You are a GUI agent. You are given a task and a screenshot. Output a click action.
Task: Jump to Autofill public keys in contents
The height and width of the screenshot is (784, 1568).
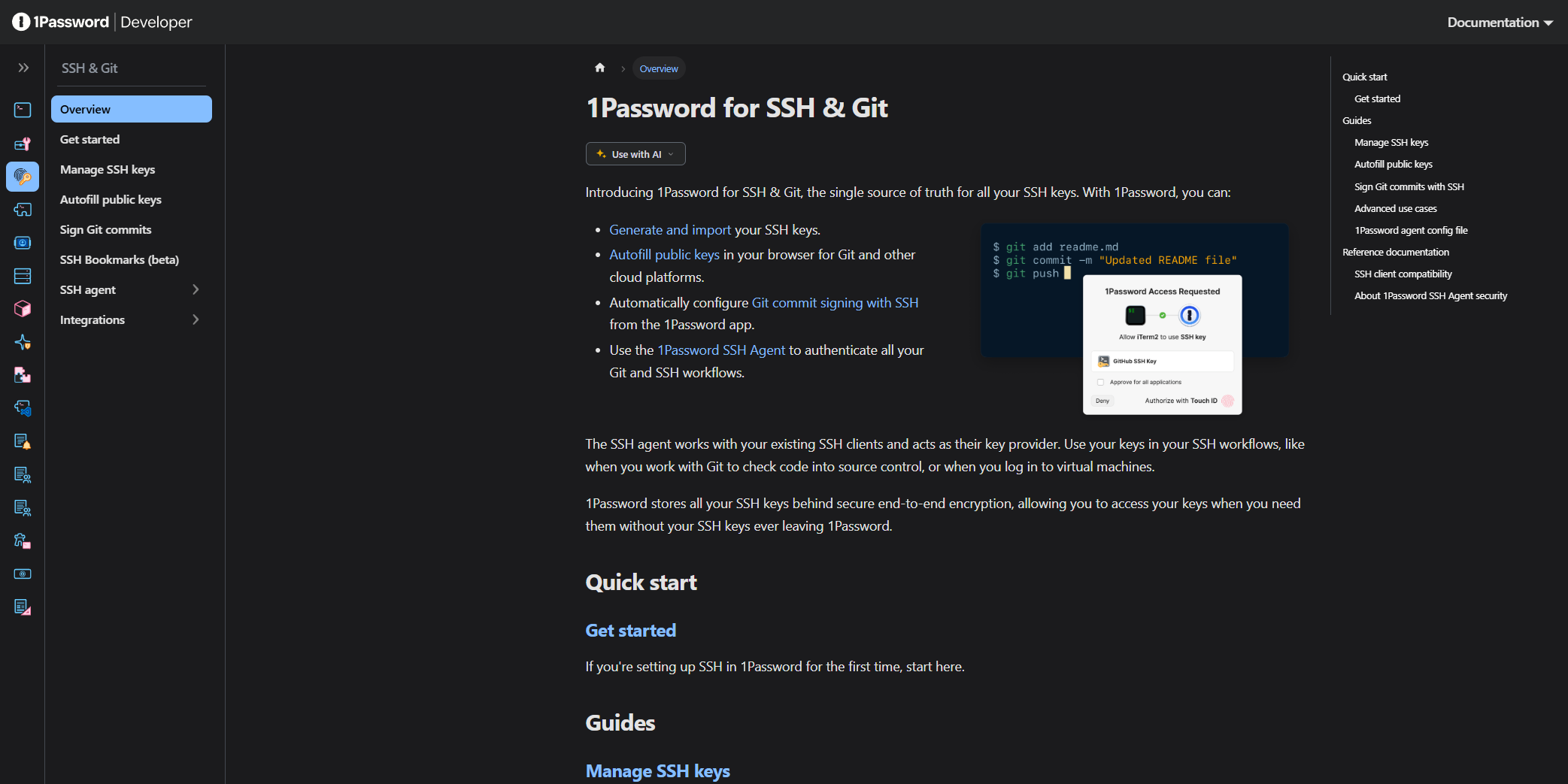coord(1394,164)
